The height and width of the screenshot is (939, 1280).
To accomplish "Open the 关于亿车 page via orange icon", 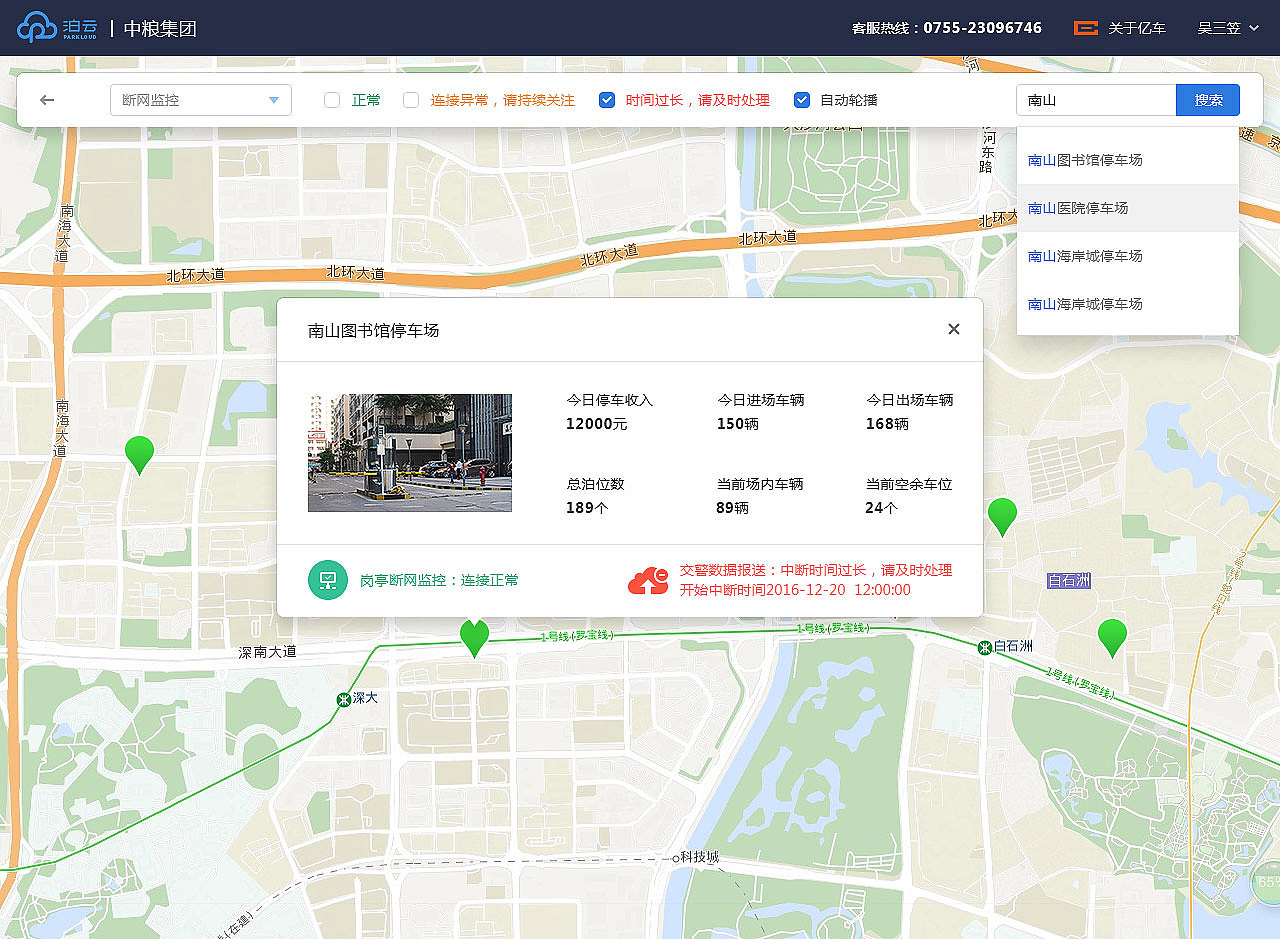I will pos(1085,28).
